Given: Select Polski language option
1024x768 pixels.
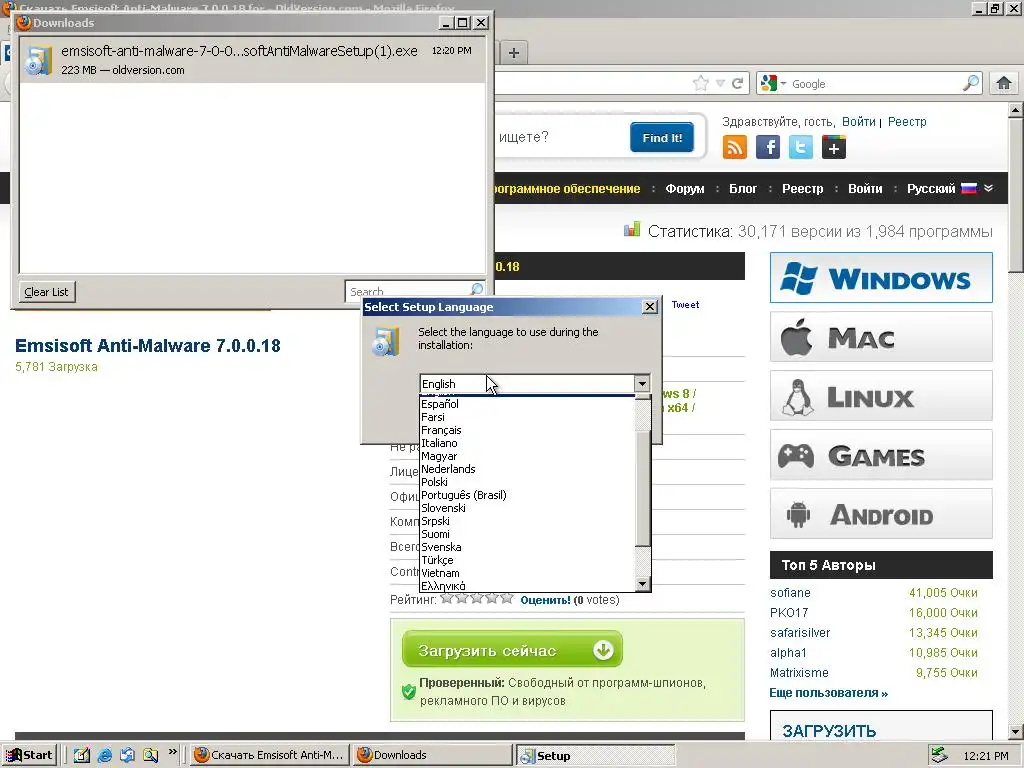Looking at the screenshot, I should (527, 482).
